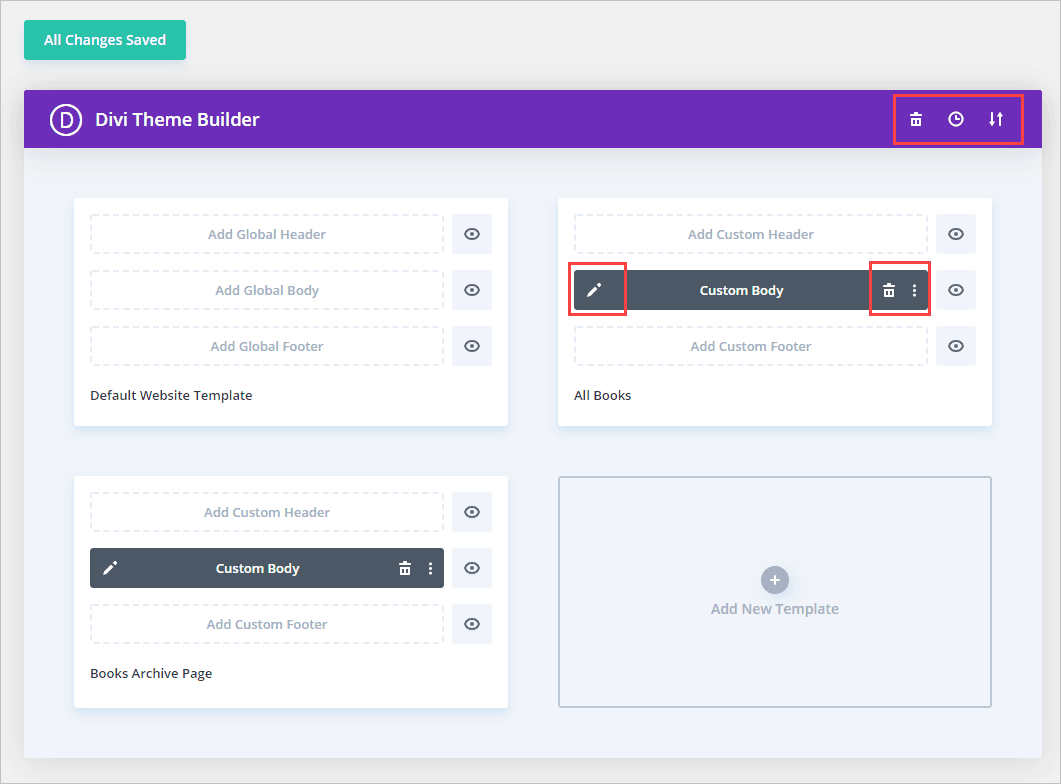Toggle visibility of Global Header
The width and height of the screenshot is (1061, 784).
pyautogui.click(x=472, y=234)
